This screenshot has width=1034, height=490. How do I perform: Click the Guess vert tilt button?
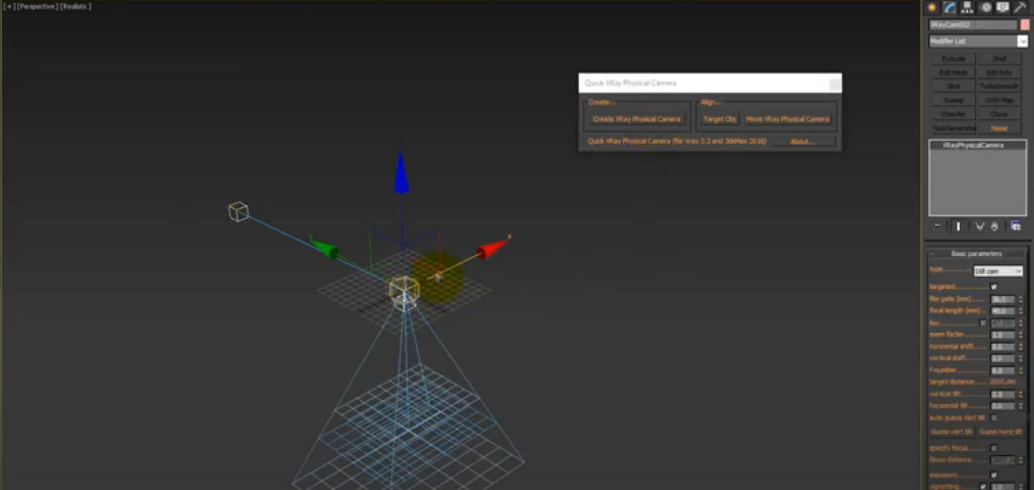[952, 432]
